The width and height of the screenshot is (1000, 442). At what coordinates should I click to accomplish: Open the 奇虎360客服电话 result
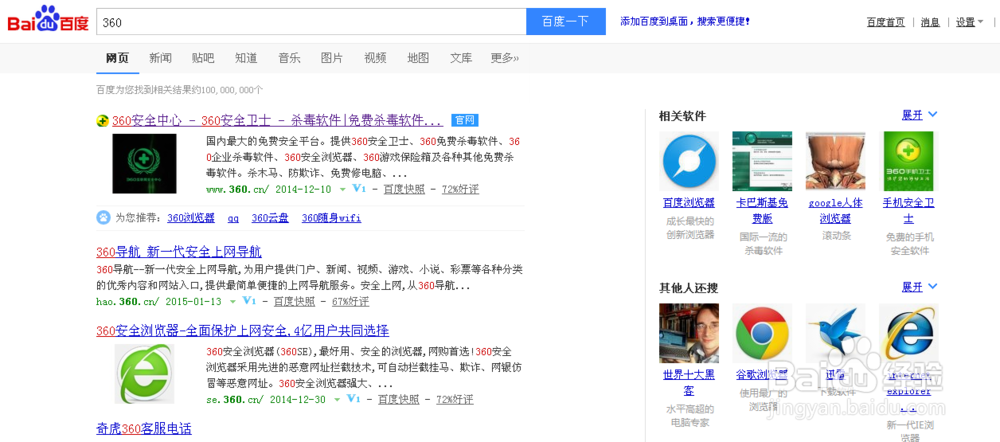click(x=144, y=429)
